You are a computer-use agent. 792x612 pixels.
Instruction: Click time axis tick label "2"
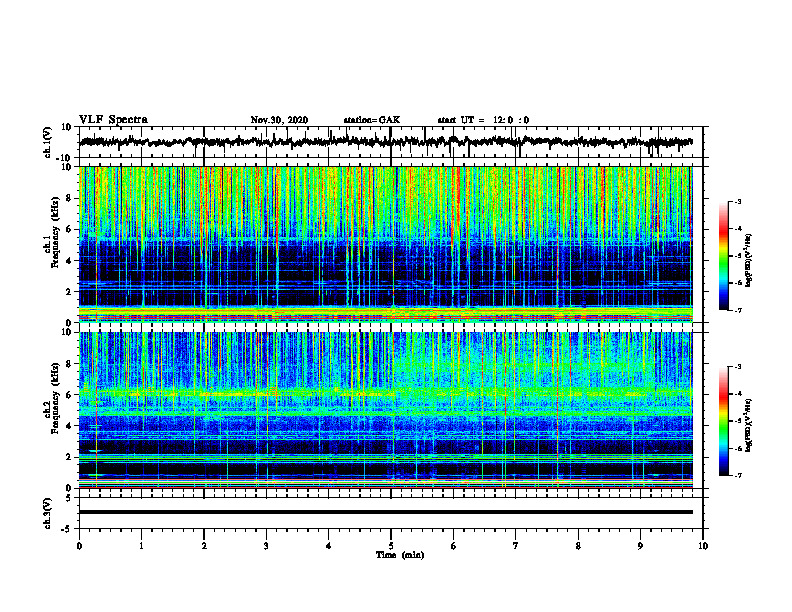click(204, 546)
